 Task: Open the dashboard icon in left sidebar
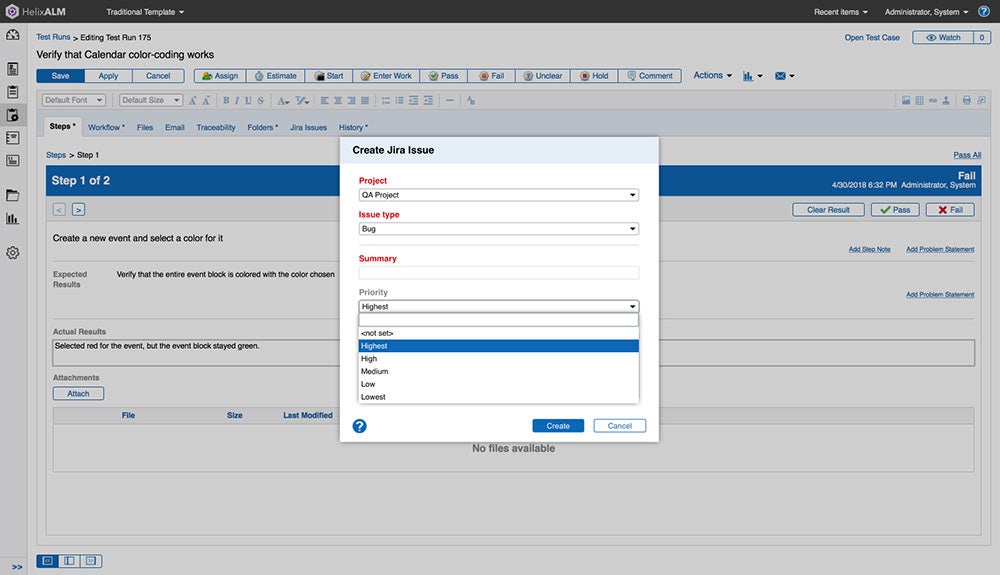tap(13, 35)
